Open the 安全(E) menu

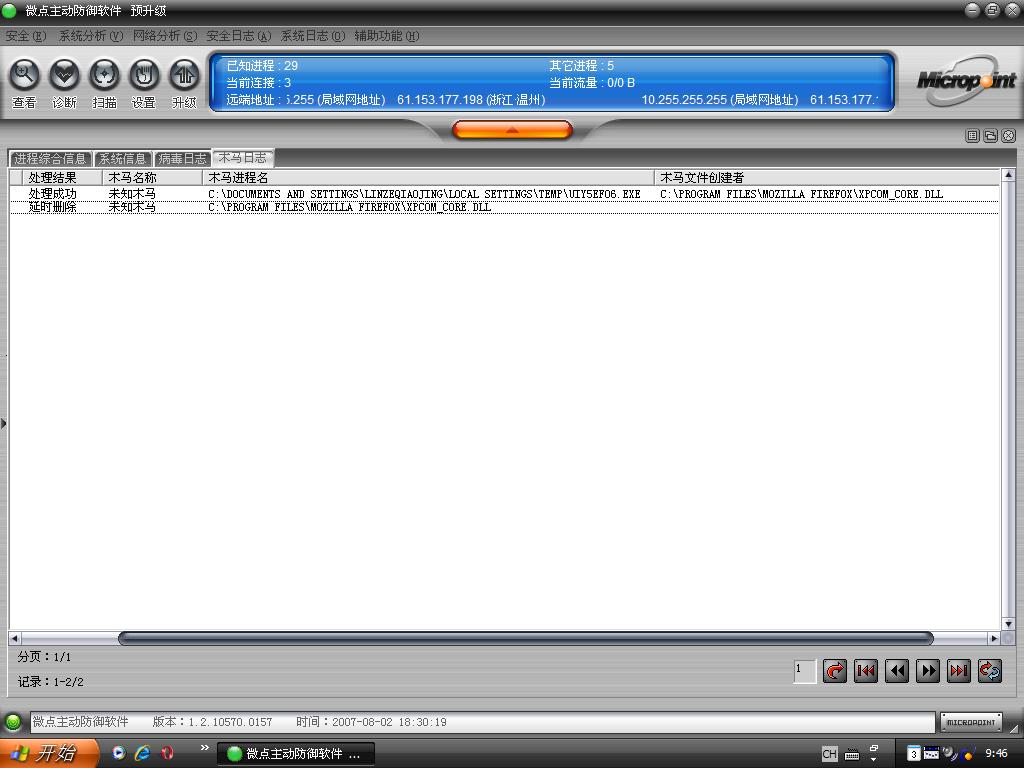[x=25, y=36]
